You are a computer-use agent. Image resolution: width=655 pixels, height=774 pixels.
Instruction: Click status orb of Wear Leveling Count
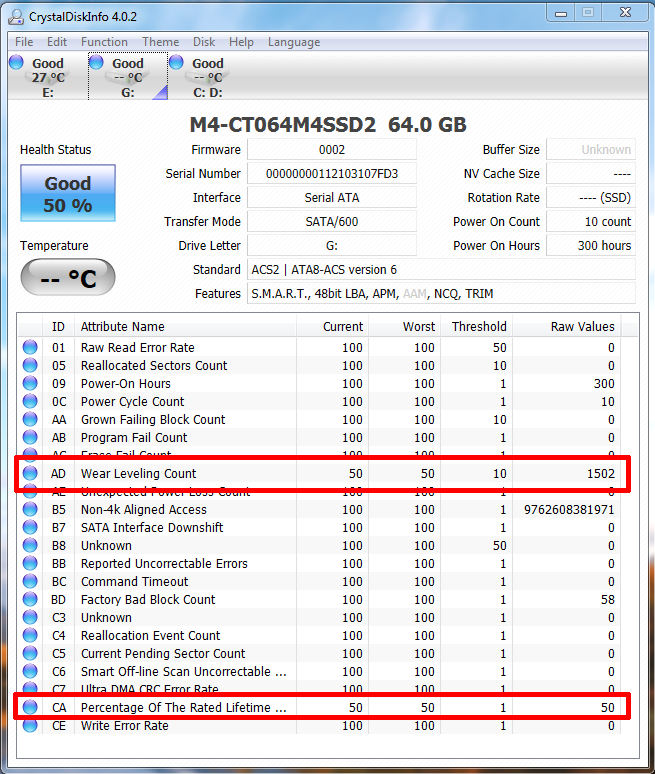tap(30, 473)
